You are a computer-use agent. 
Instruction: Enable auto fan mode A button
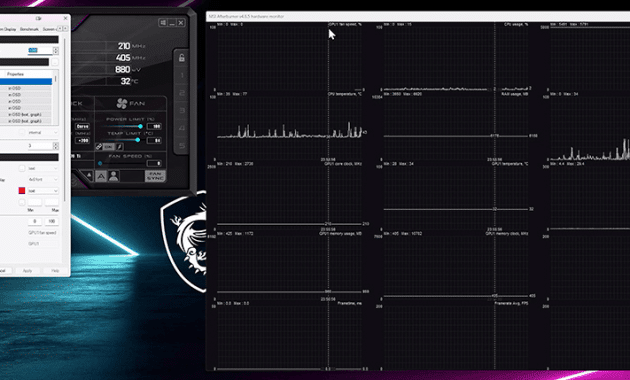(101, 176)
